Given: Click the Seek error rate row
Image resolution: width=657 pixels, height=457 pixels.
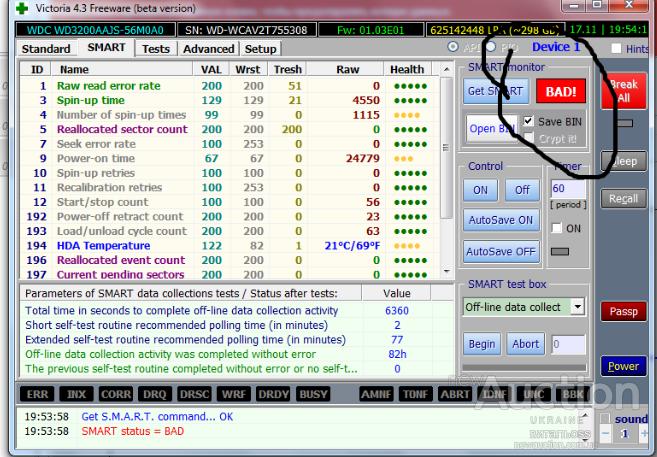Looking at the screenshot, I should (229, 144).
